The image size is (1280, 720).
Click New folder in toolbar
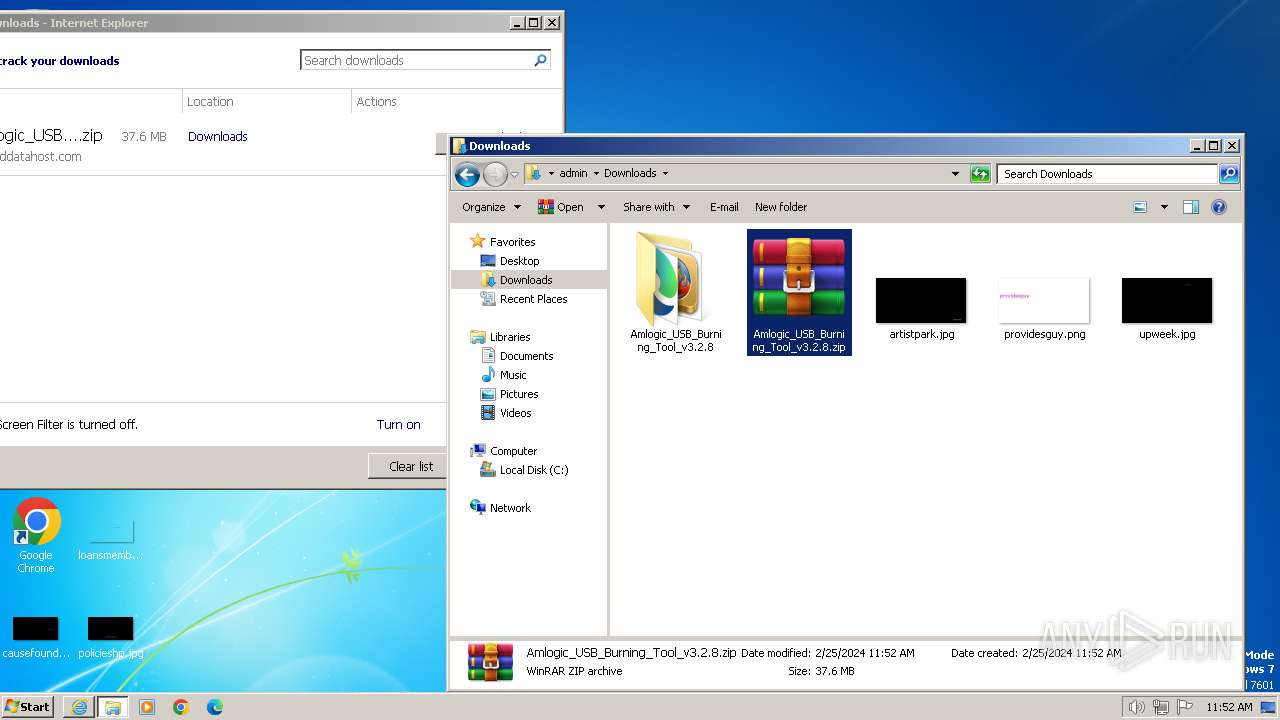tap(781, 207)
